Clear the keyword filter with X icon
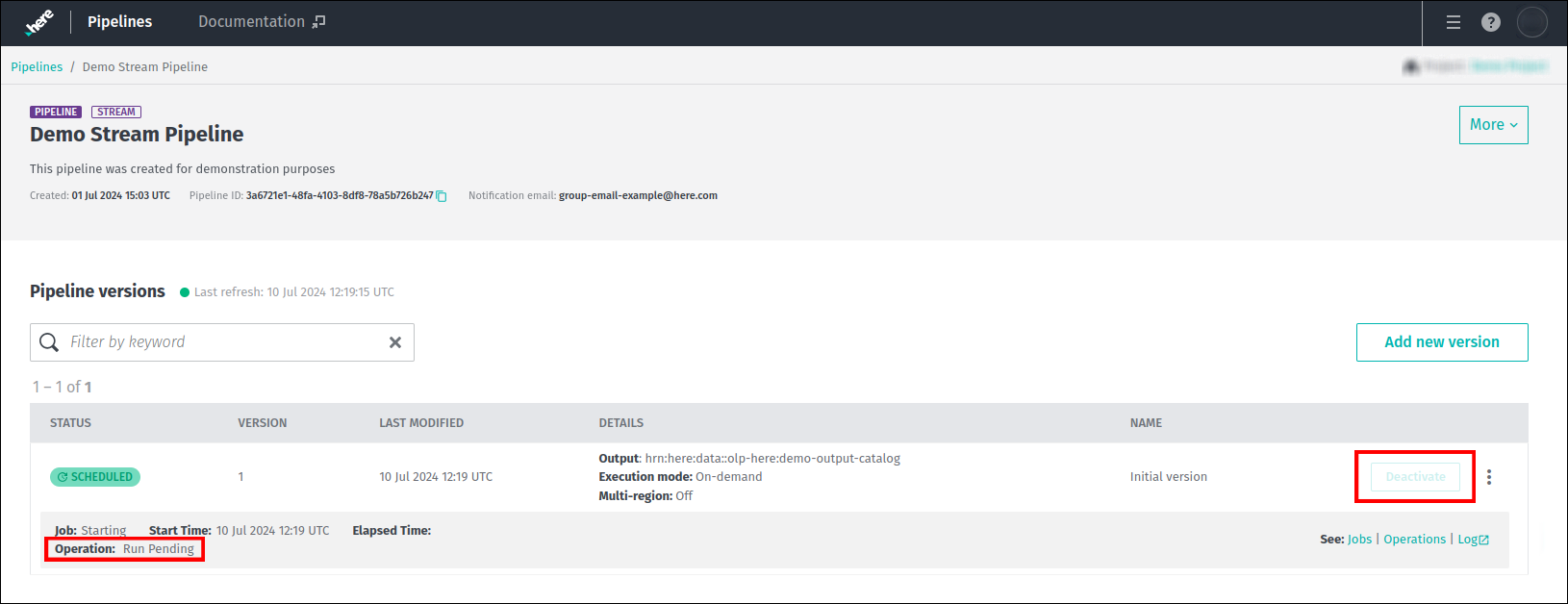Screen dimensions: 1568x604 (395, 342)
